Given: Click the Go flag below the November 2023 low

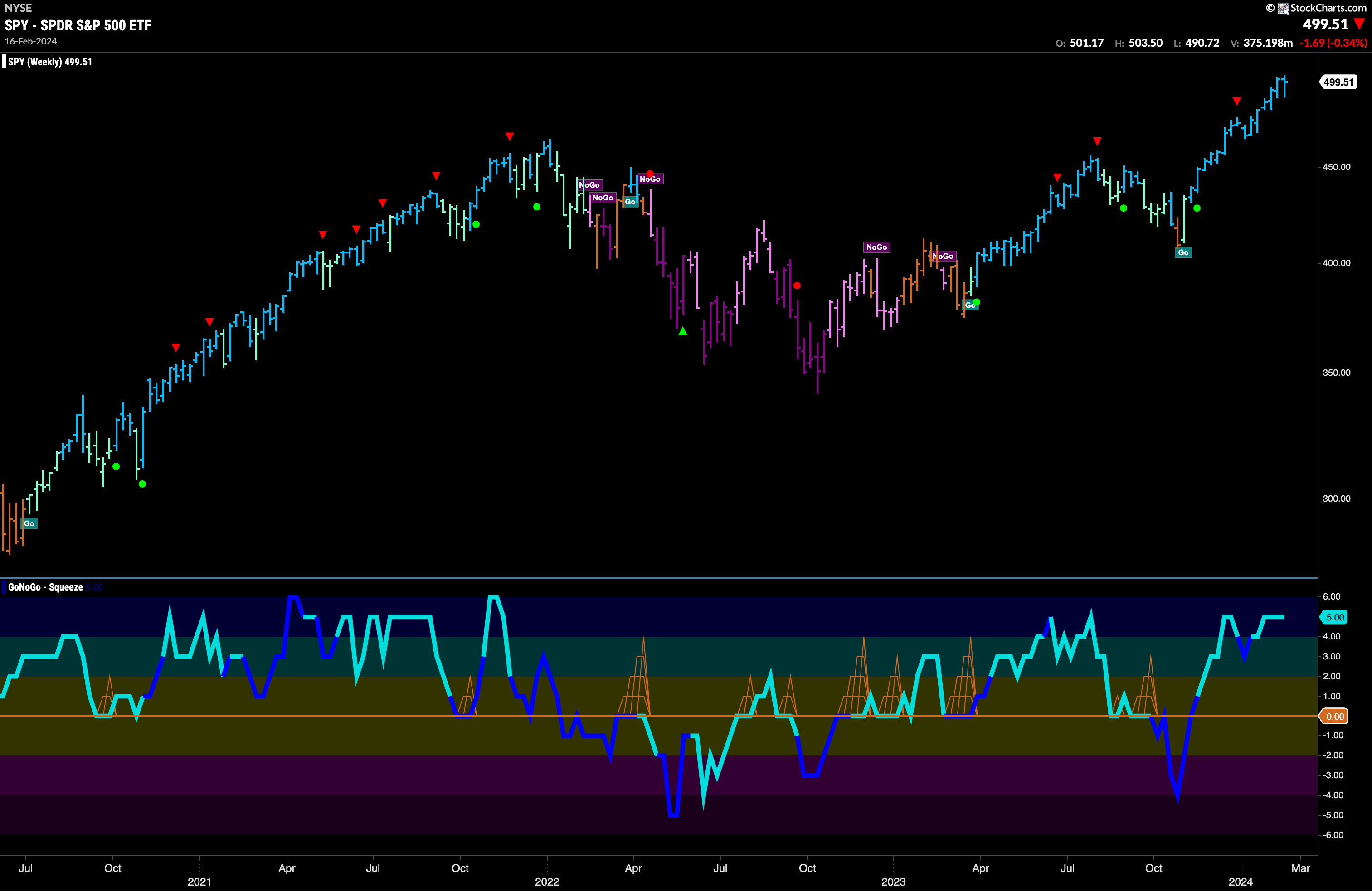Looking at the screenshot, I should click(x=1183, y=252).
